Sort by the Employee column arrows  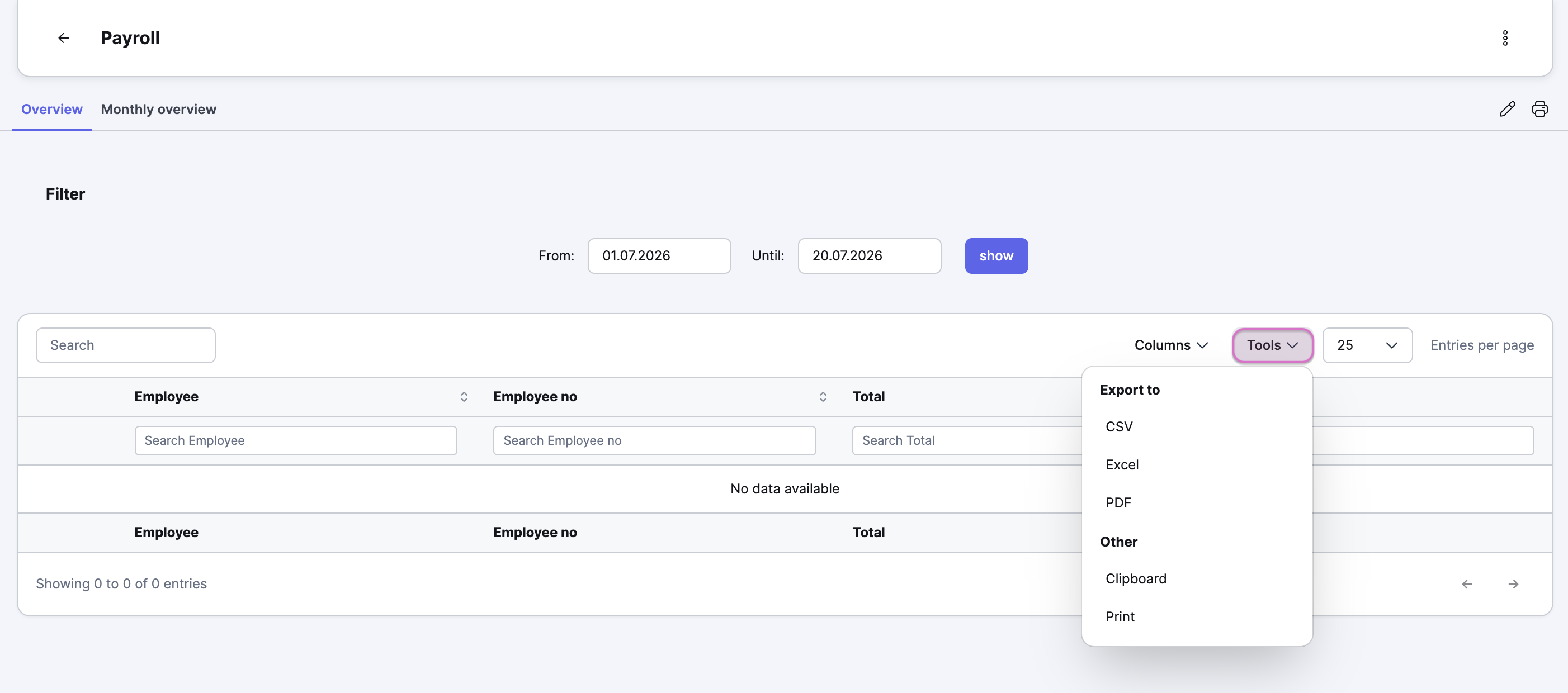click(464, 397)
